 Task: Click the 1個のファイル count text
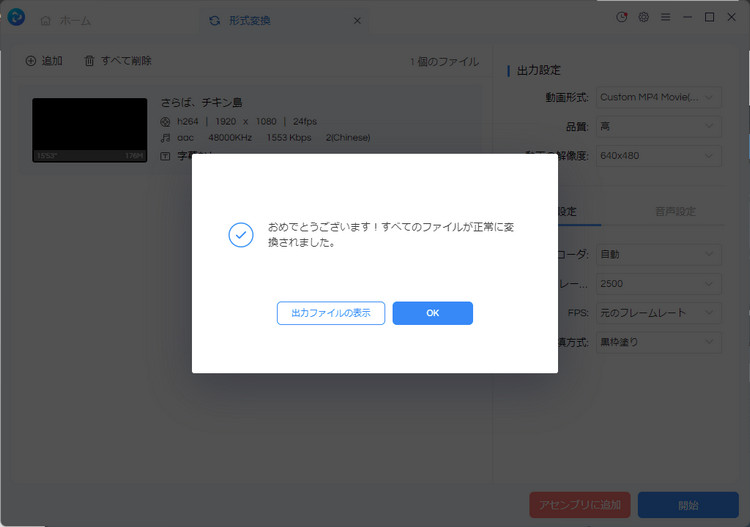(444, 62)
